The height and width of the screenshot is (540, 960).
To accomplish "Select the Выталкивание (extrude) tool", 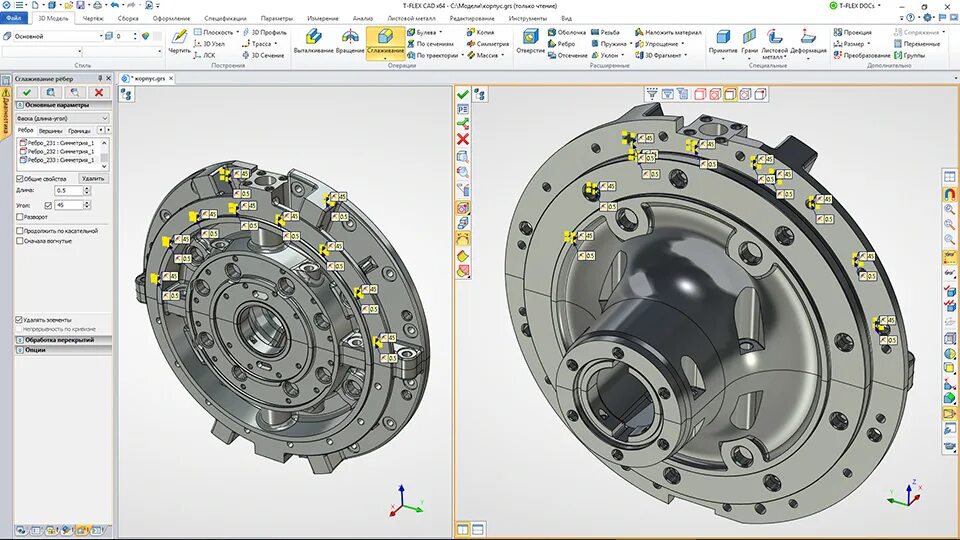I will pos(313,42).
